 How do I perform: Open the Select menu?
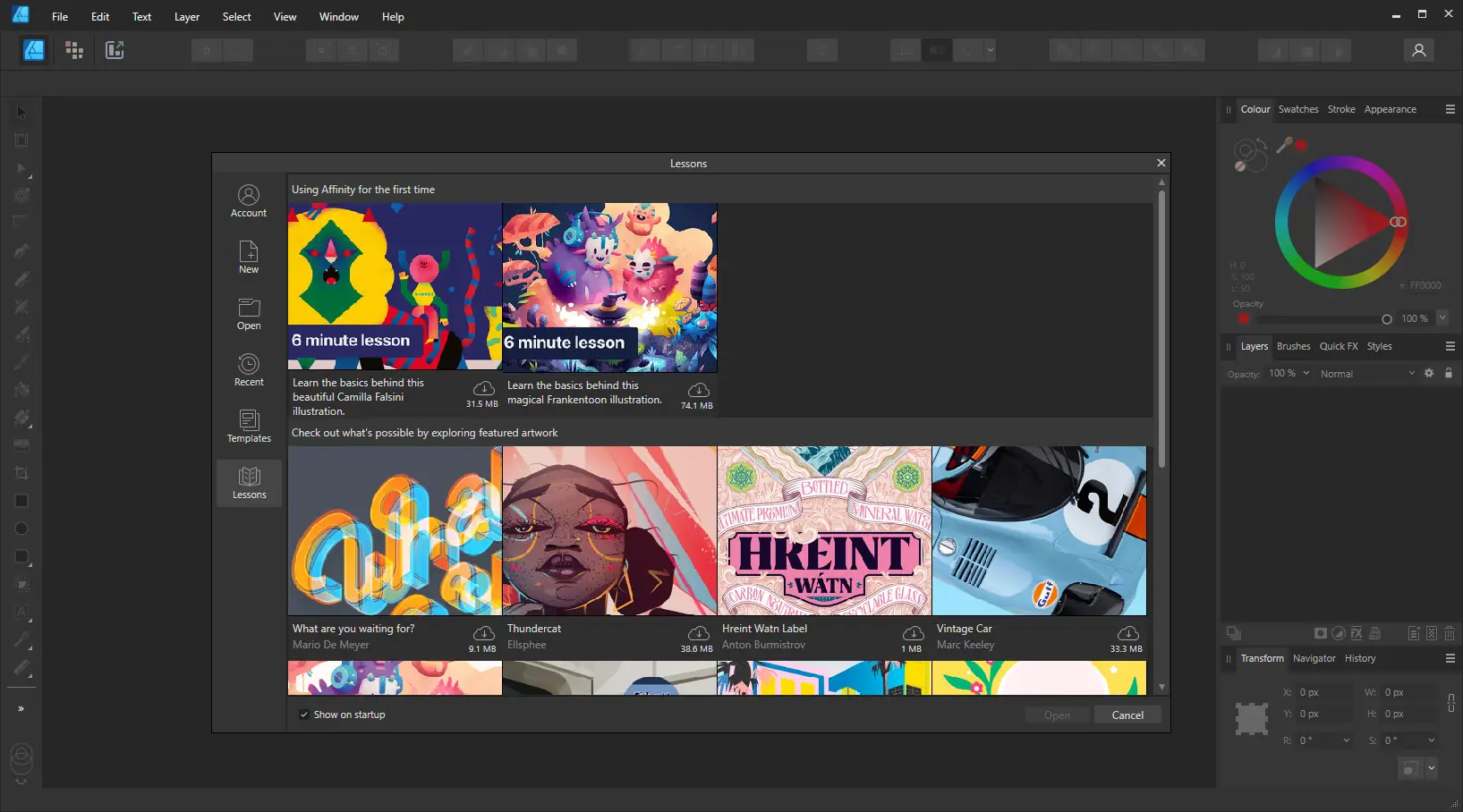237,16
